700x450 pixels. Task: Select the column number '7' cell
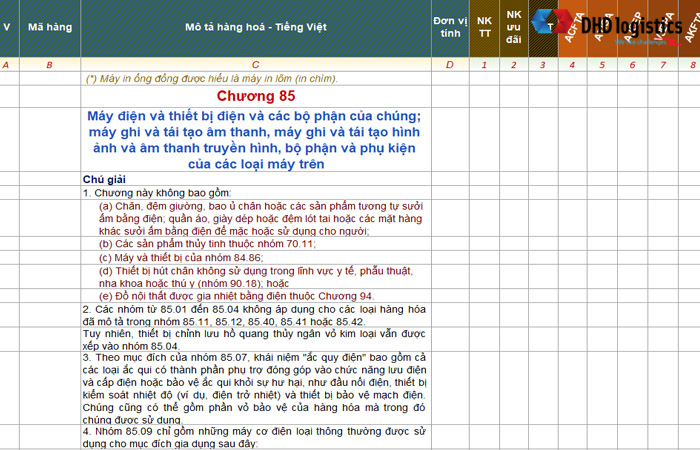(x=662, y=65)
